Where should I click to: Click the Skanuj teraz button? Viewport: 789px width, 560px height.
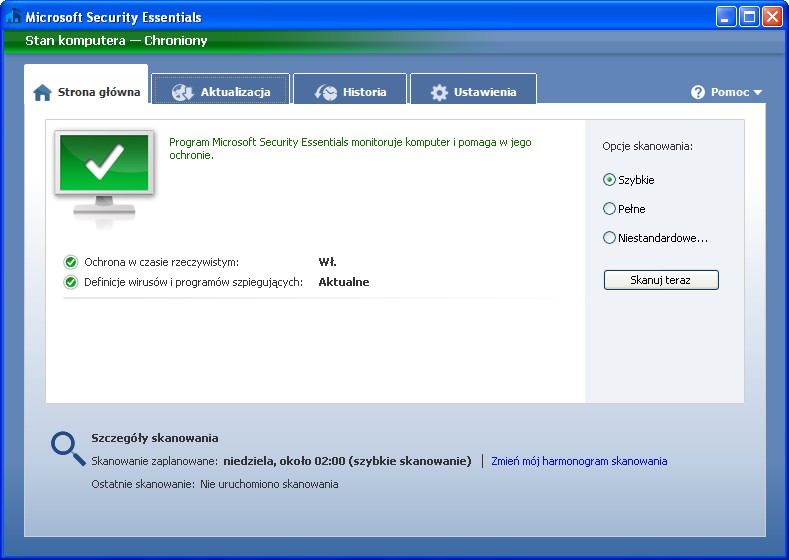(x=661, y=280)
